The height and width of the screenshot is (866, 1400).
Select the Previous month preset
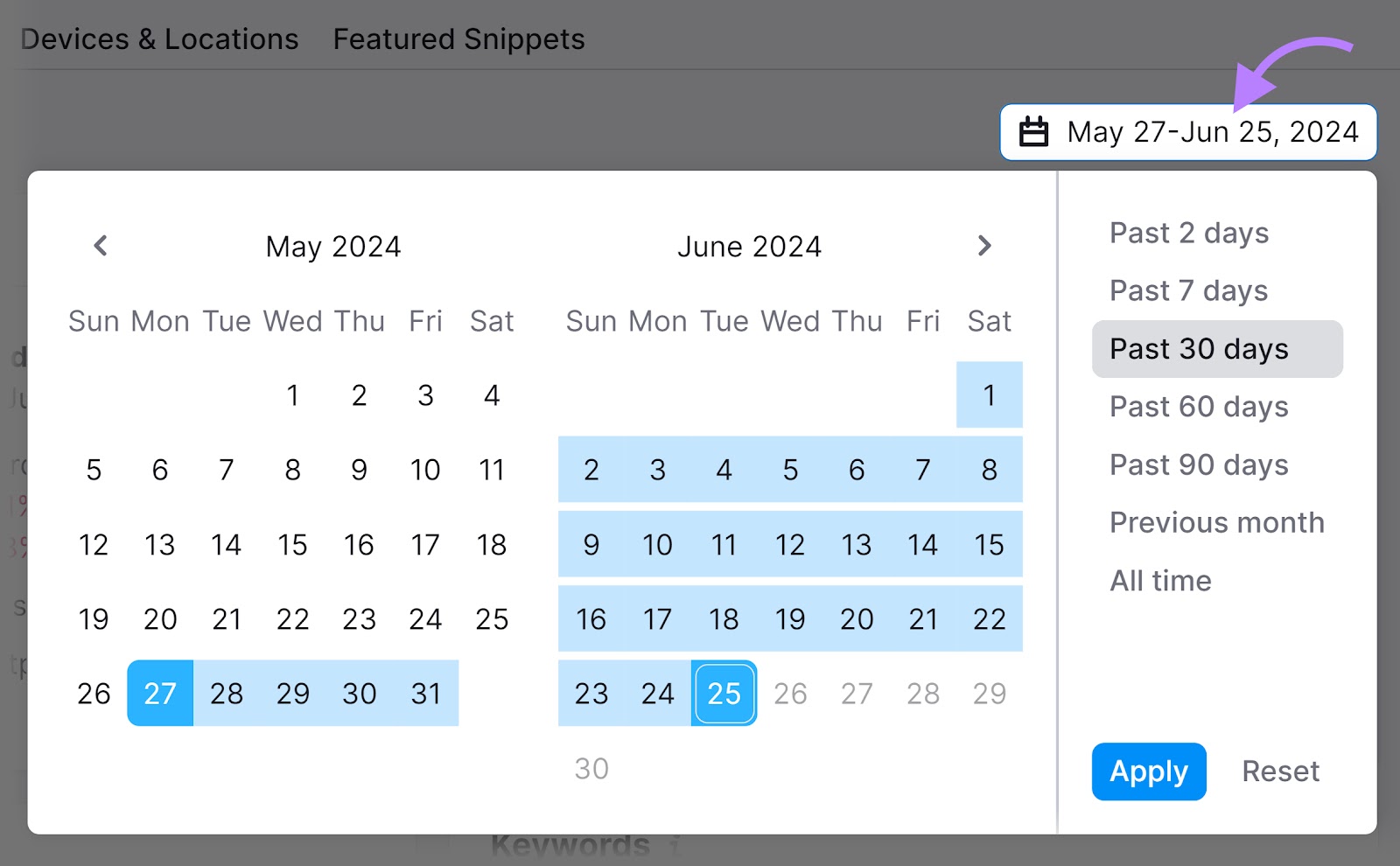[1216, 522]
